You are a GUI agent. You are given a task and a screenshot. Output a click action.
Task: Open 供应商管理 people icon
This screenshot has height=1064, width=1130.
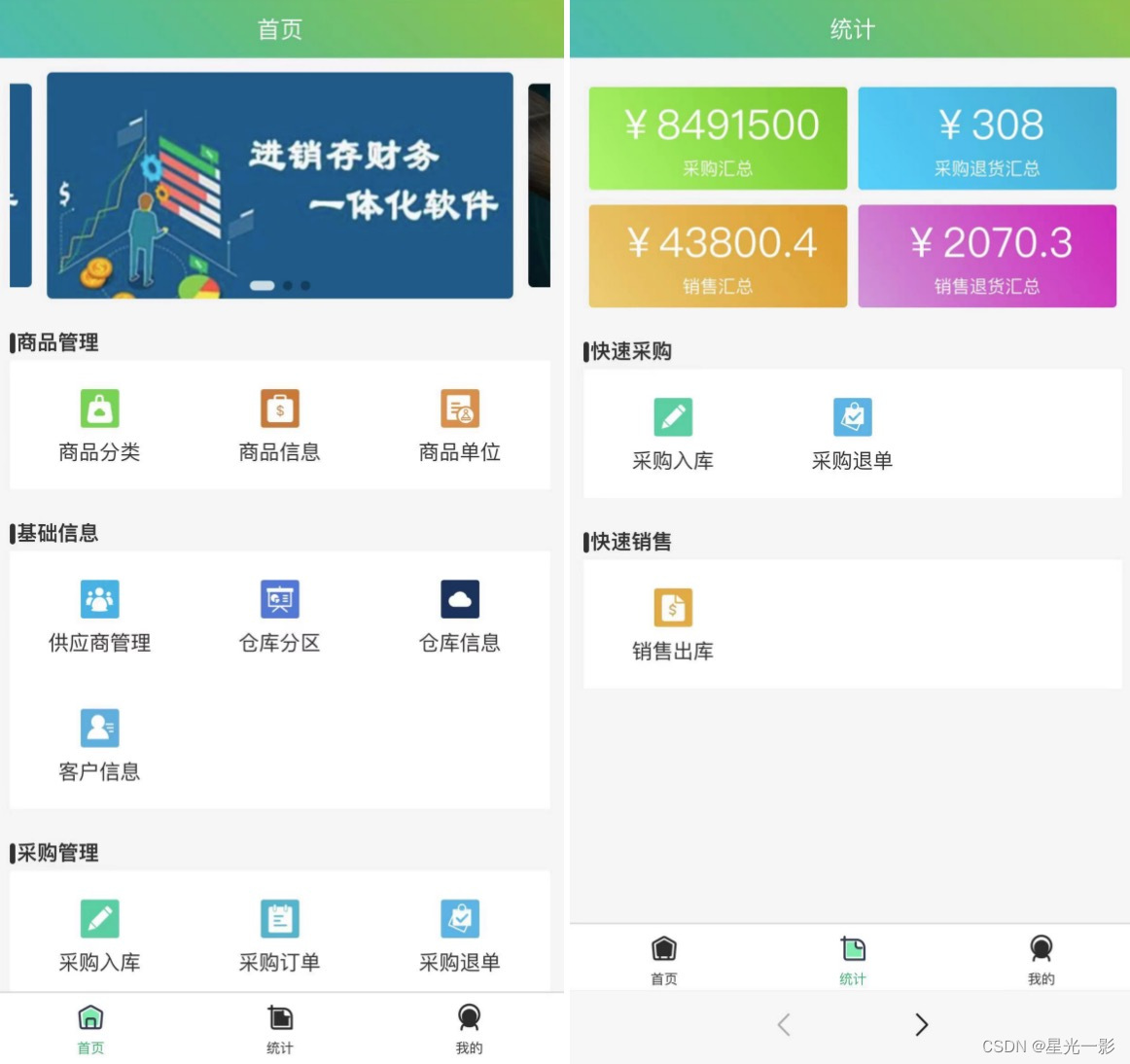(99, 599)
